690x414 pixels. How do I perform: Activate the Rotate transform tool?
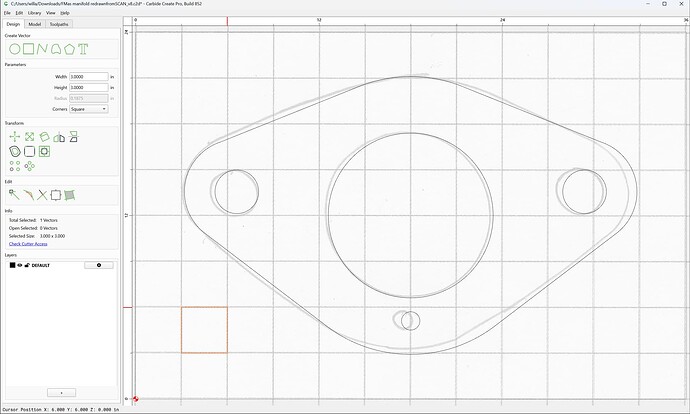pos(44,137)
